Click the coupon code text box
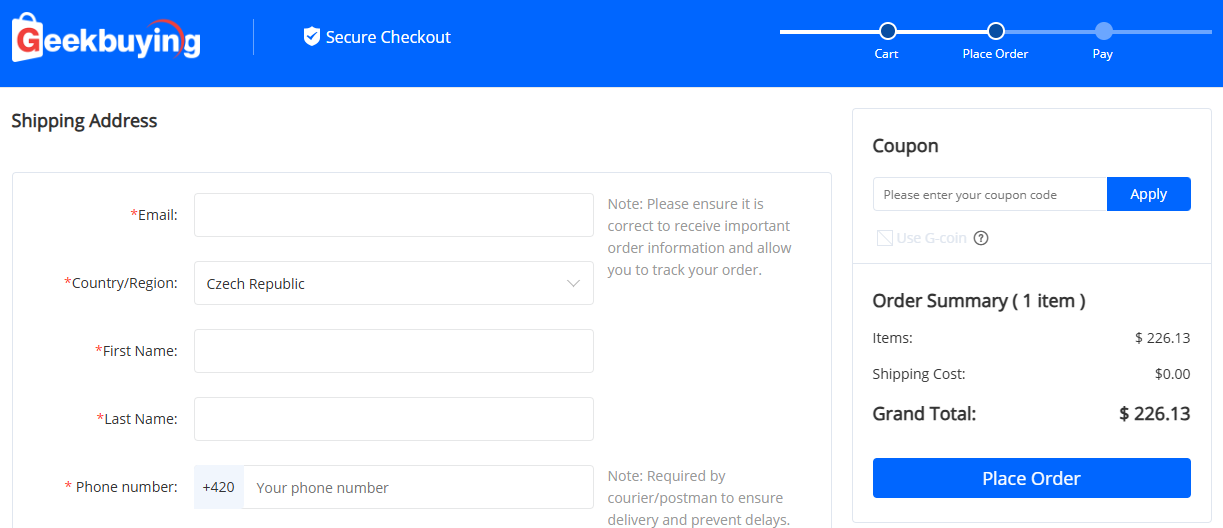Viewport: 1223px width, 528px height. click(989, 194)
